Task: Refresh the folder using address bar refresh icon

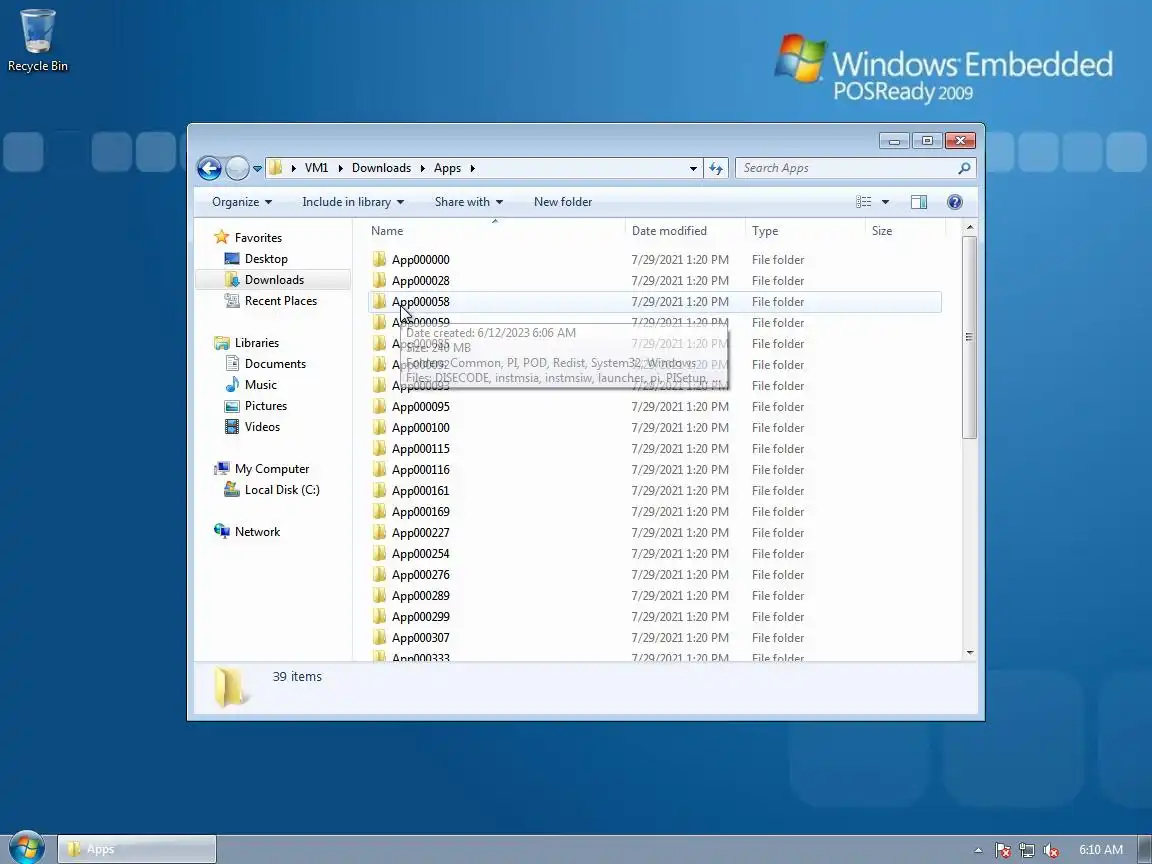Action: tap(716, 168)
